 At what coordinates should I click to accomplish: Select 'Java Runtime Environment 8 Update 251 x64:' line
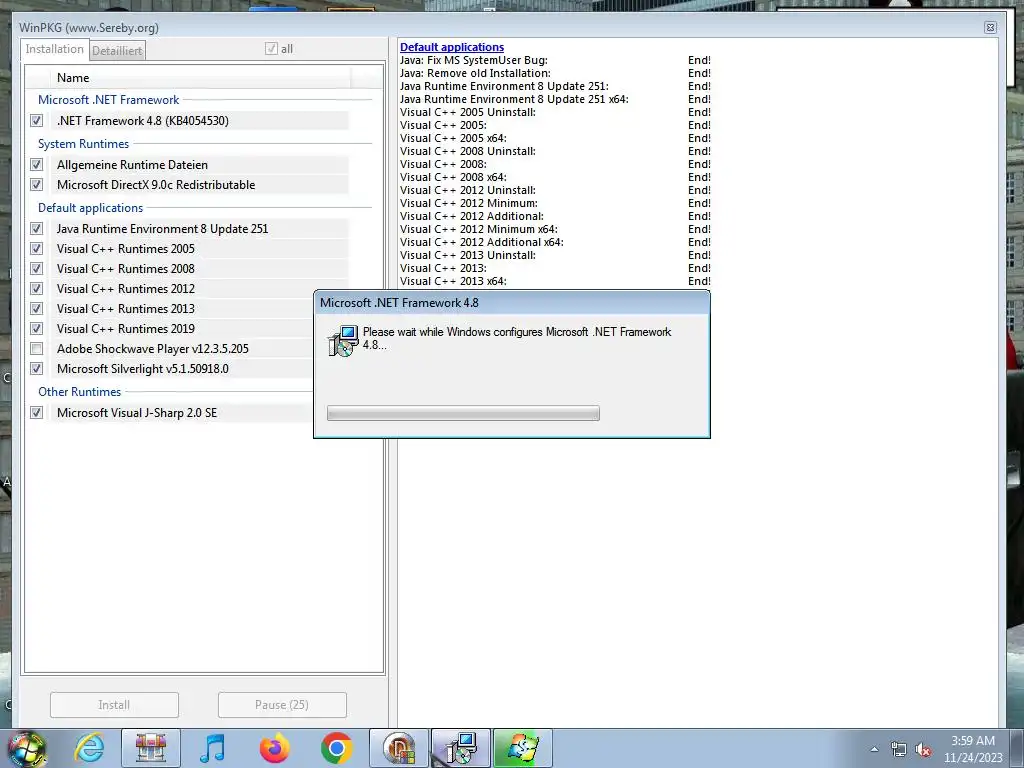point(514,99)
